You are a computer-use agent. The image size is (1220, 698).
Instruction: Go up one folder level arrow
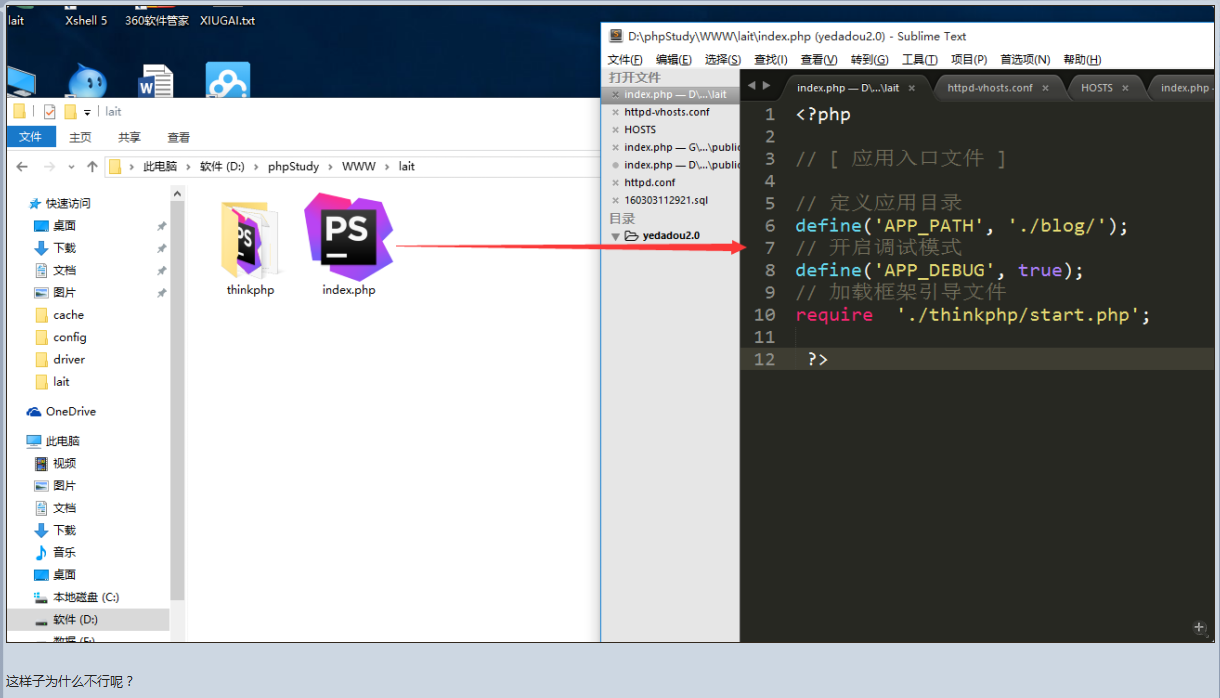pyautogui.click(x=92, y=167)
